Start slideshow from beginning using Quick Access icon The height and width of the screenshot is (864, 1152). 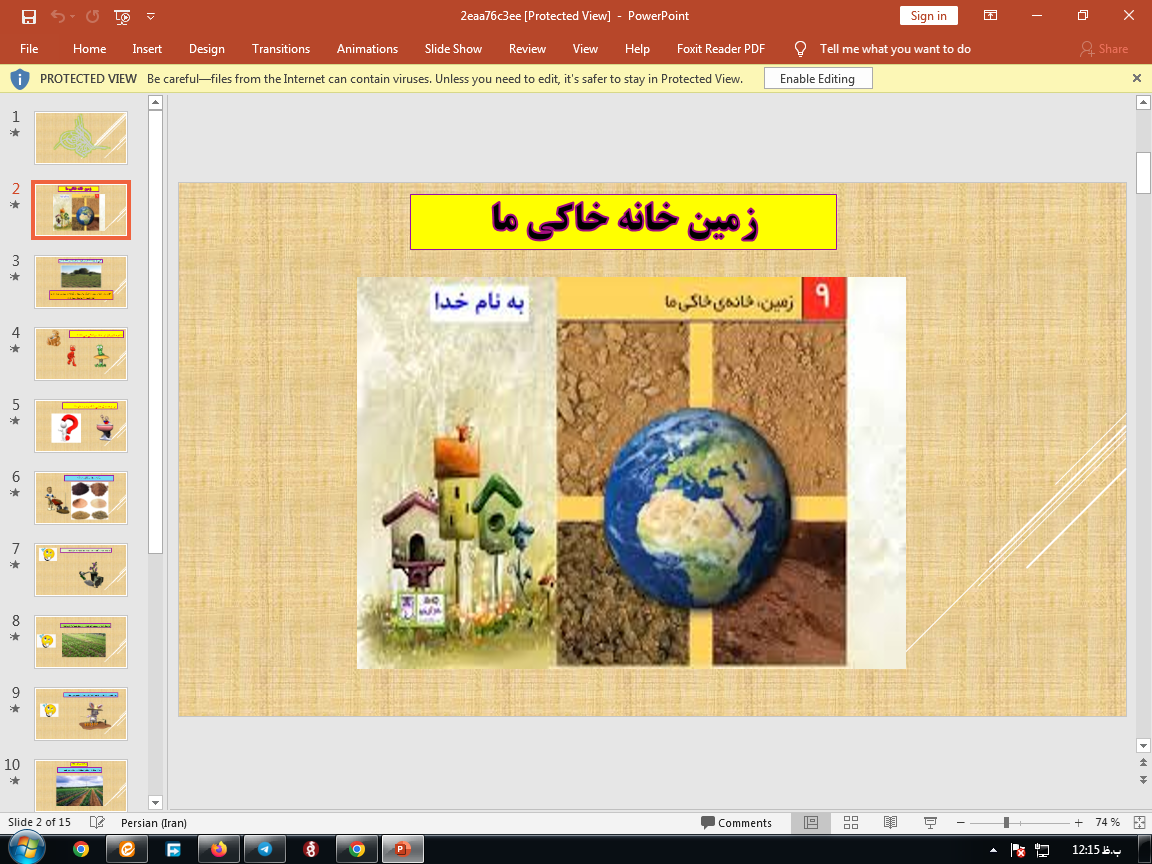tap(120, 16)
